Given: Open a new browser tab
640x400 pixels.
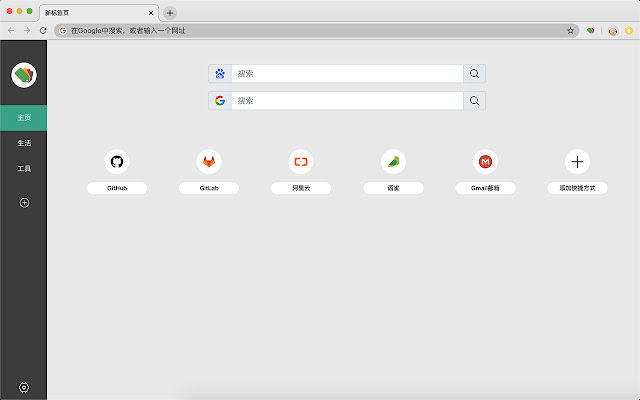Looking at the screenshot, I should [170, 13].
